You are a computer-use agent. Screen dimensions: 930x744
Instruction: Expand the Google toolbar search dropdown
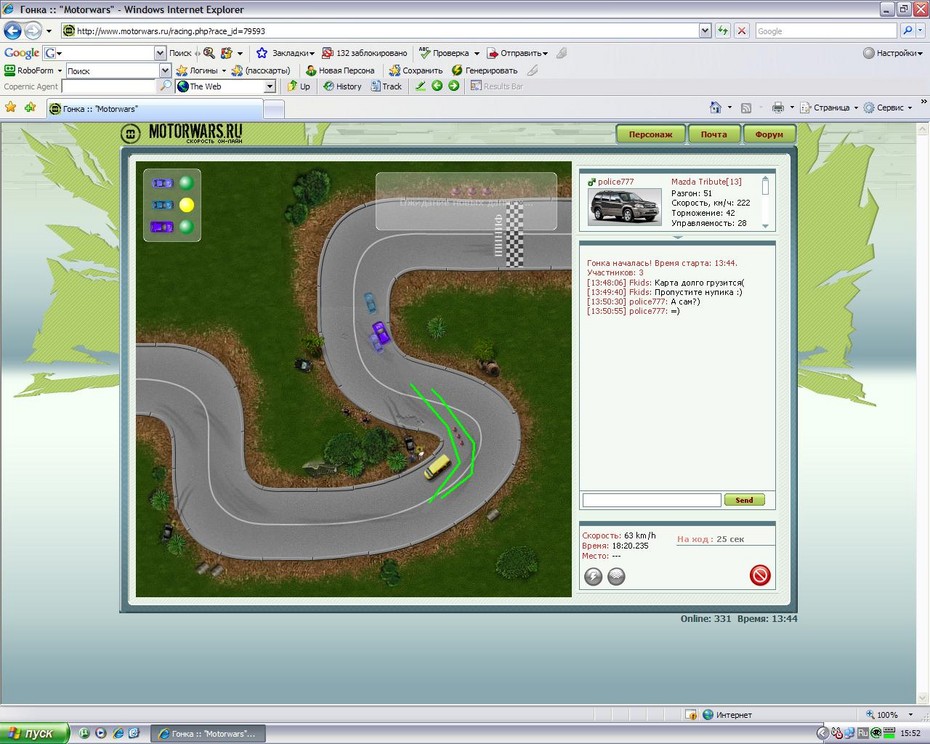160,53
